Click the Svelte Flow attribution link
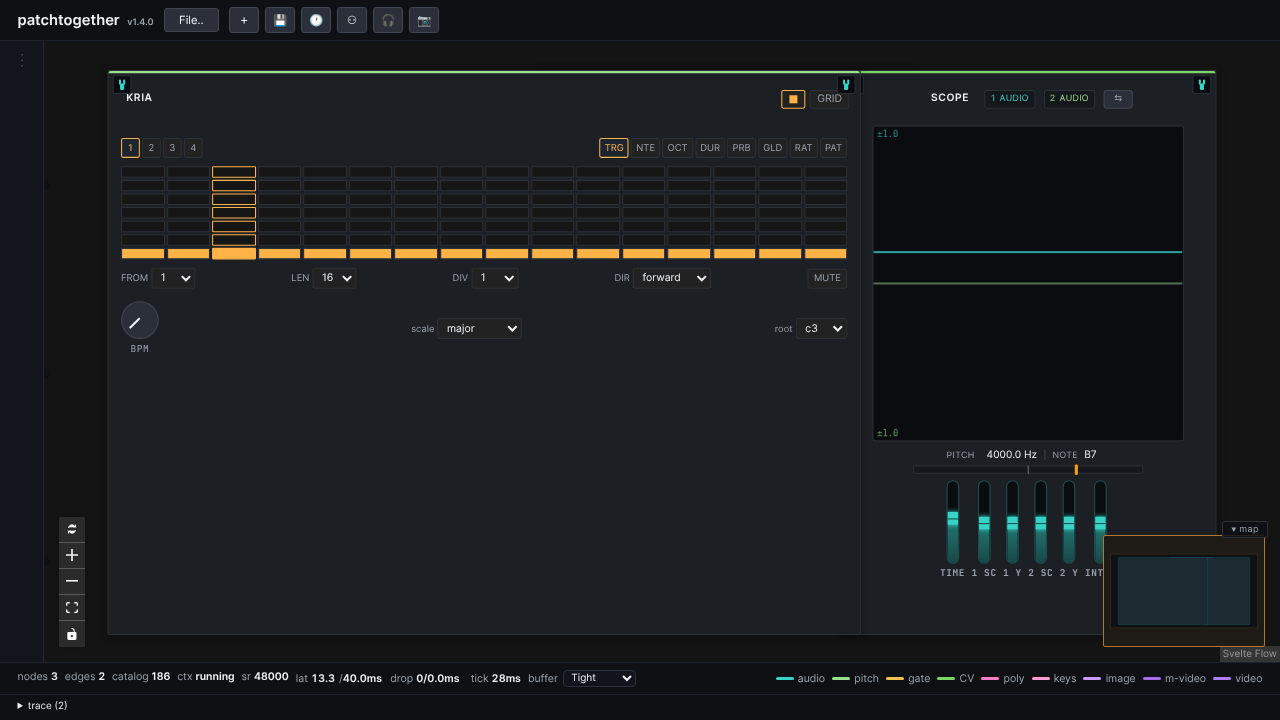This screenshot has width=1280, height=720. pos(1250,654)
